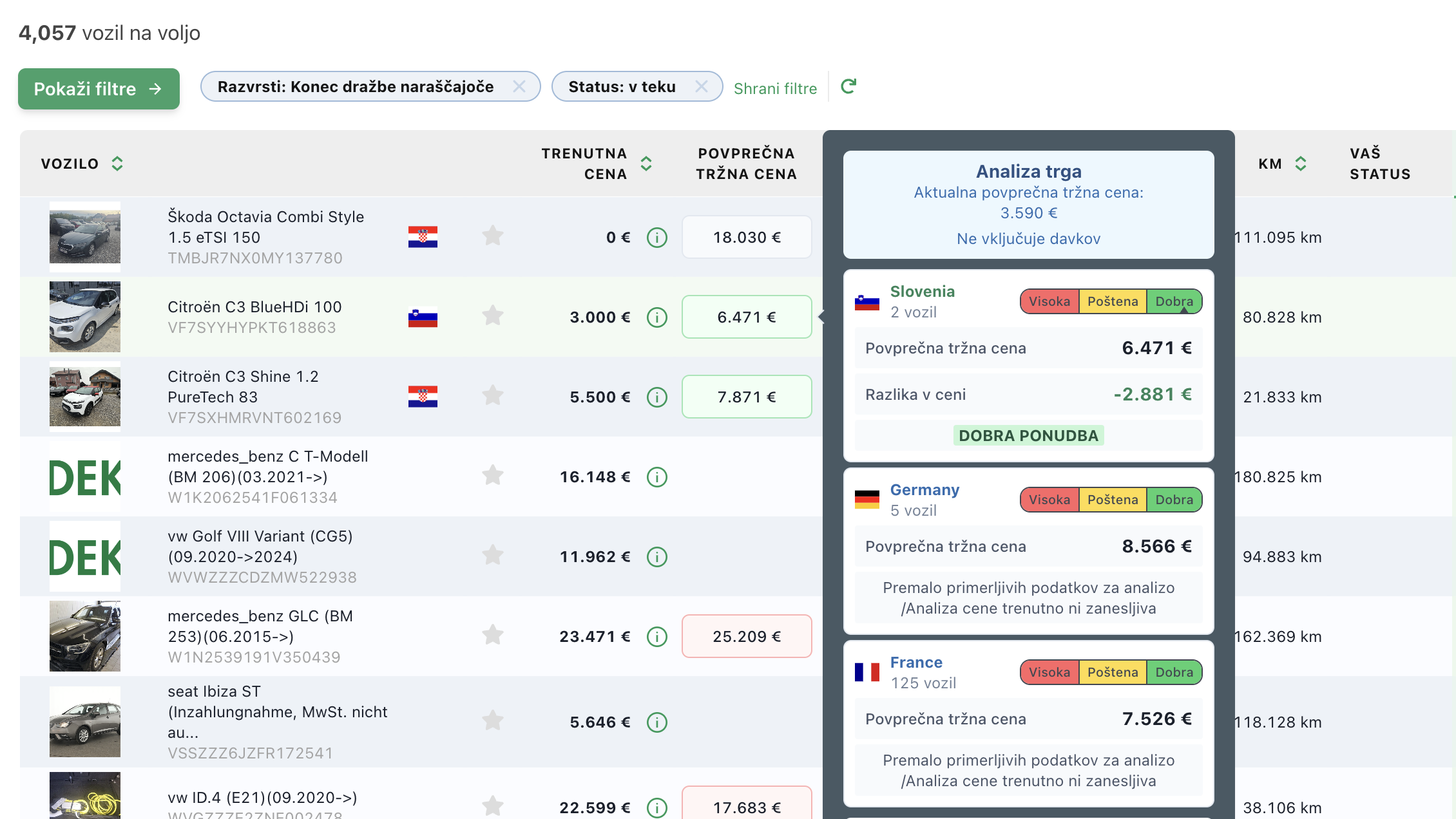The width and height of the screenshot is (1456, 819).
Task: Sort by Vozilo column arrows
Action: [117, 164]
